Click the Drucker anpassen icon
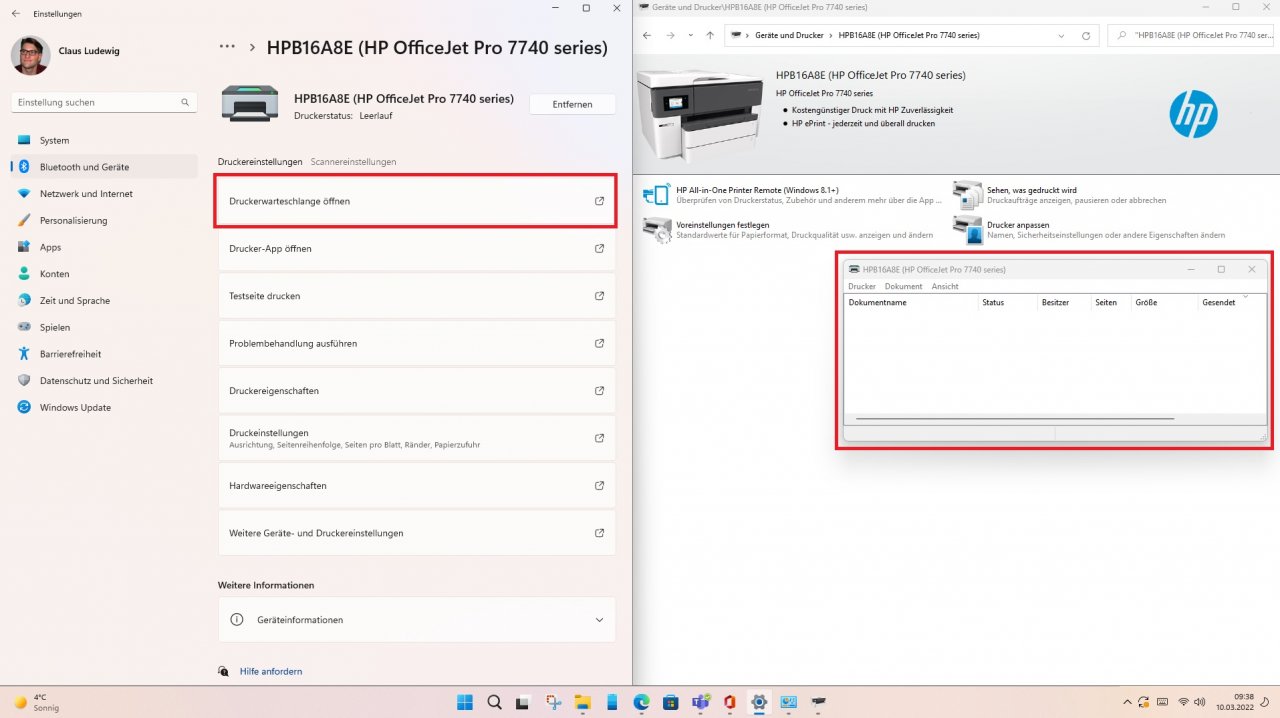 (x=968, y=230)
